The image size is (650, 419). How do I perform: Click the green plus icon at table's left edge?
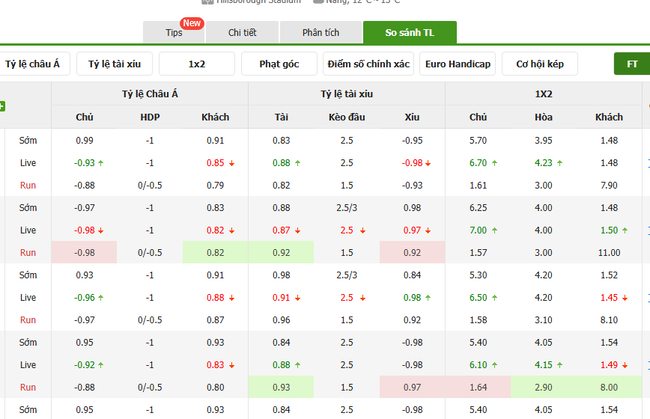[3, 106]
